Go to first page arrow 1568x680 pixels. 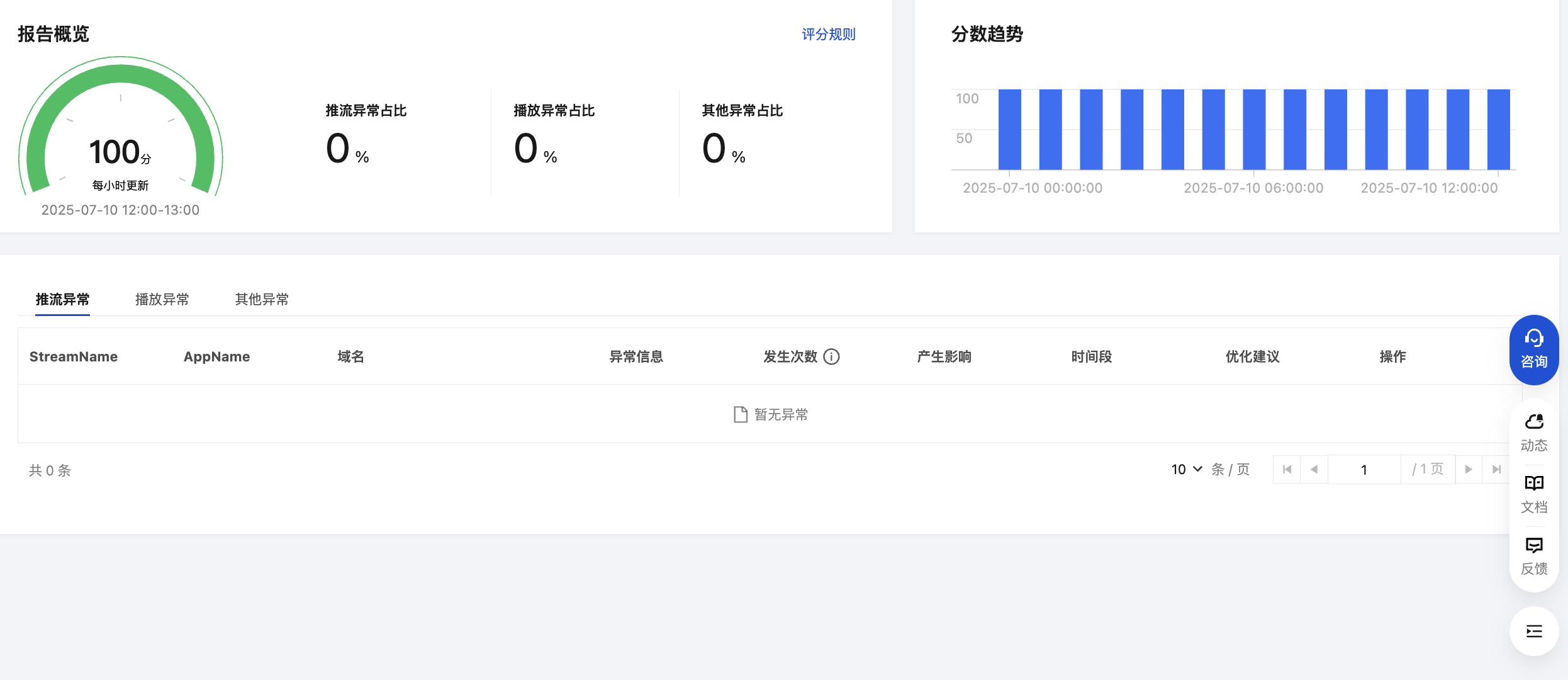click(x=1287, y=470)
